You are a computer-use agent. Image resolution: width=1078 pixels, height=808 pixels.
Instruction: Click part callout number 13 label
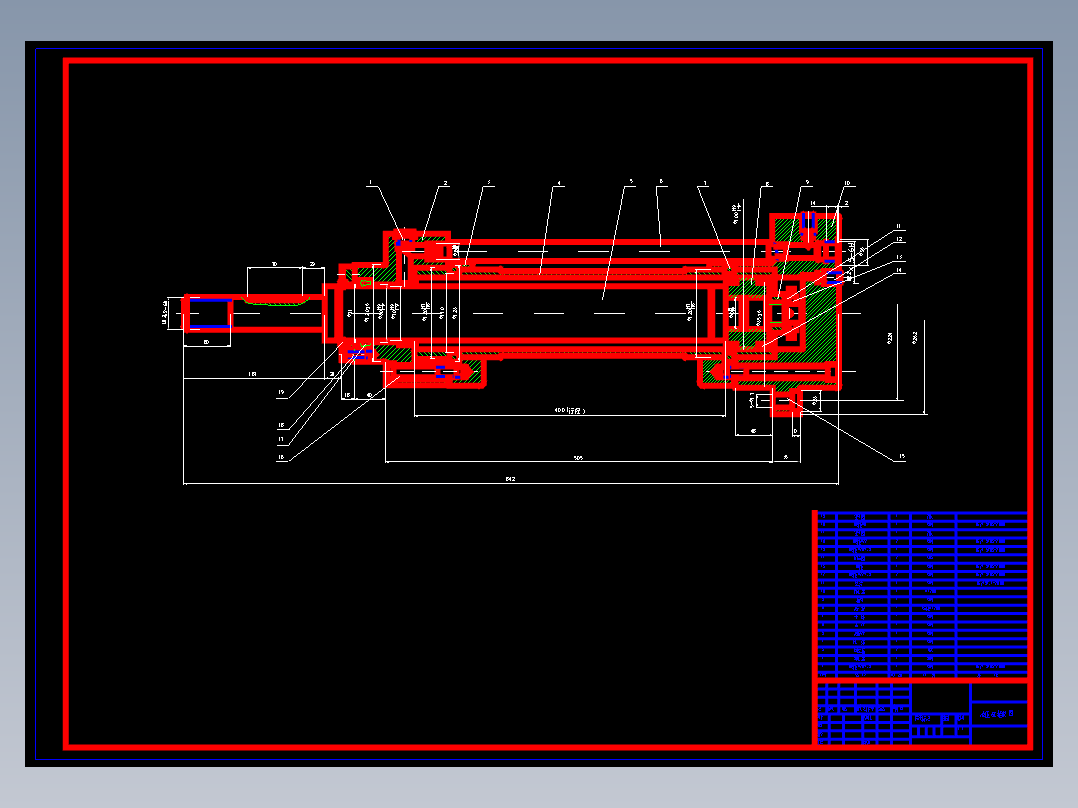coord(899,257)
